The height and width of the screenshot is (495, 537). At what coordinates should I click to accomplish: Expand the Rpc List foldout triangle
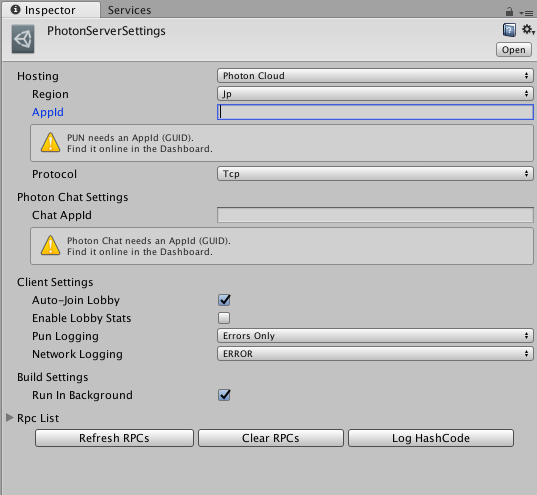(10, 418)
